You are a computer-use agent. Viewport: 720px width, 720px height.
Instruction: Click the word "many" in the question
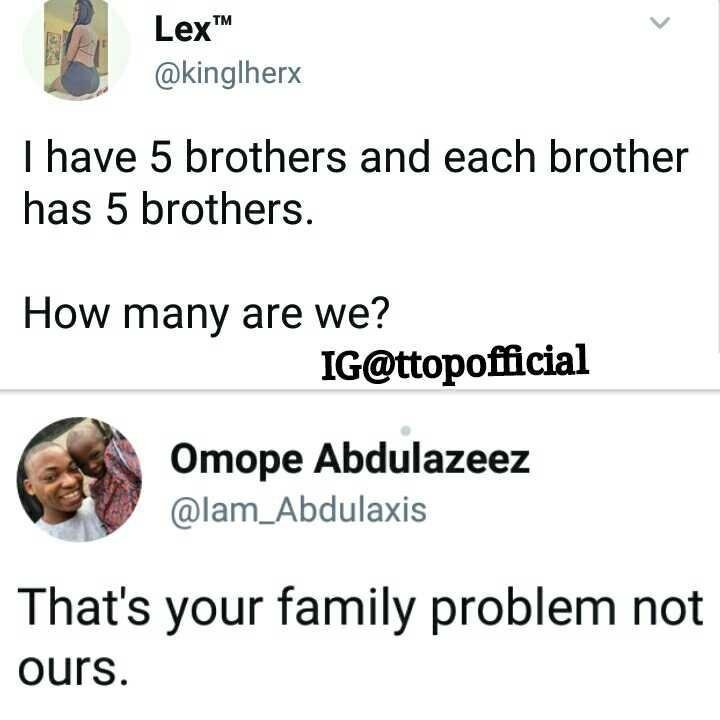pos(176,316)
